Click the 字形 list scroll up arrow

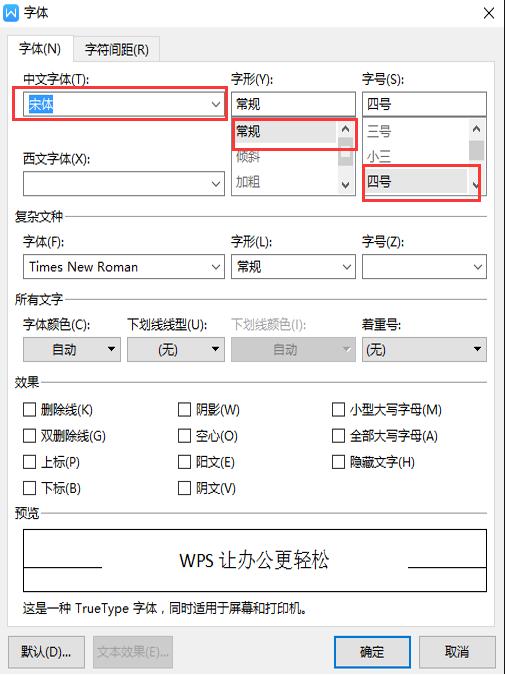345,128
